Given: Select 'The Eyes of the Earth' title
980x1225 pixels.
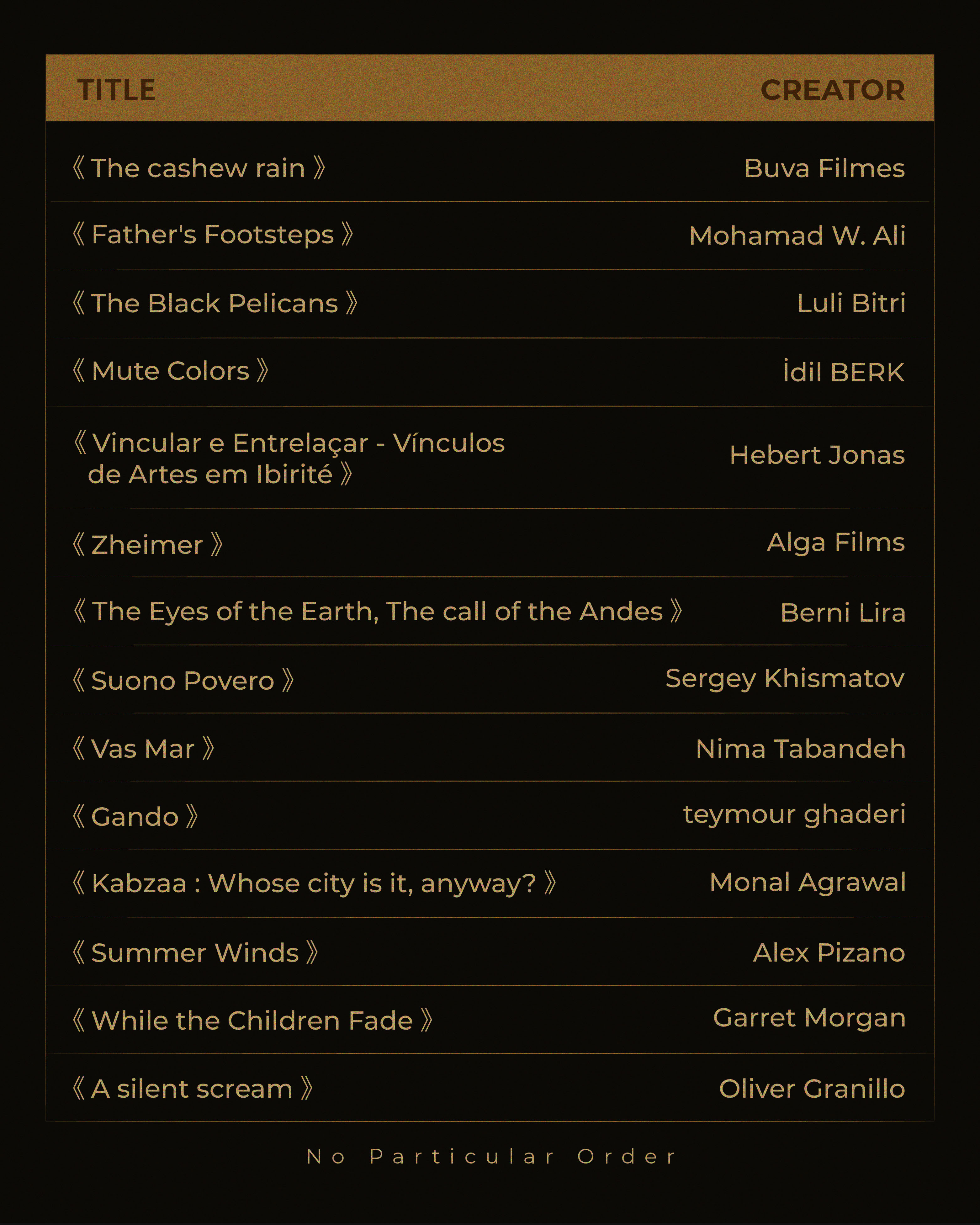Looking at the screenshot, I should [x=378, y=611].
